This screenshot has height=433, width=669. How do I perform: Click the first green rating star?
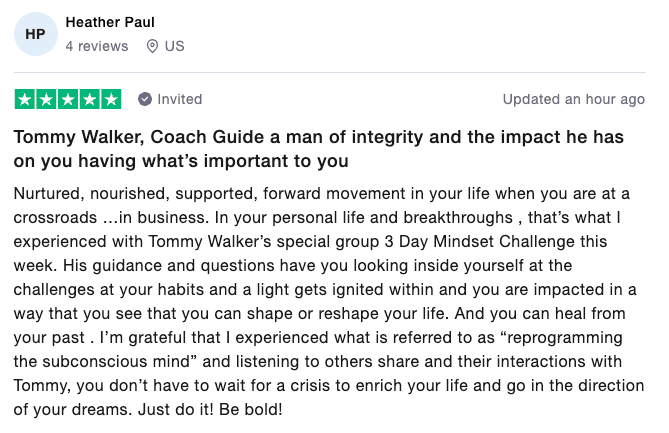click(x=25, y=99)
